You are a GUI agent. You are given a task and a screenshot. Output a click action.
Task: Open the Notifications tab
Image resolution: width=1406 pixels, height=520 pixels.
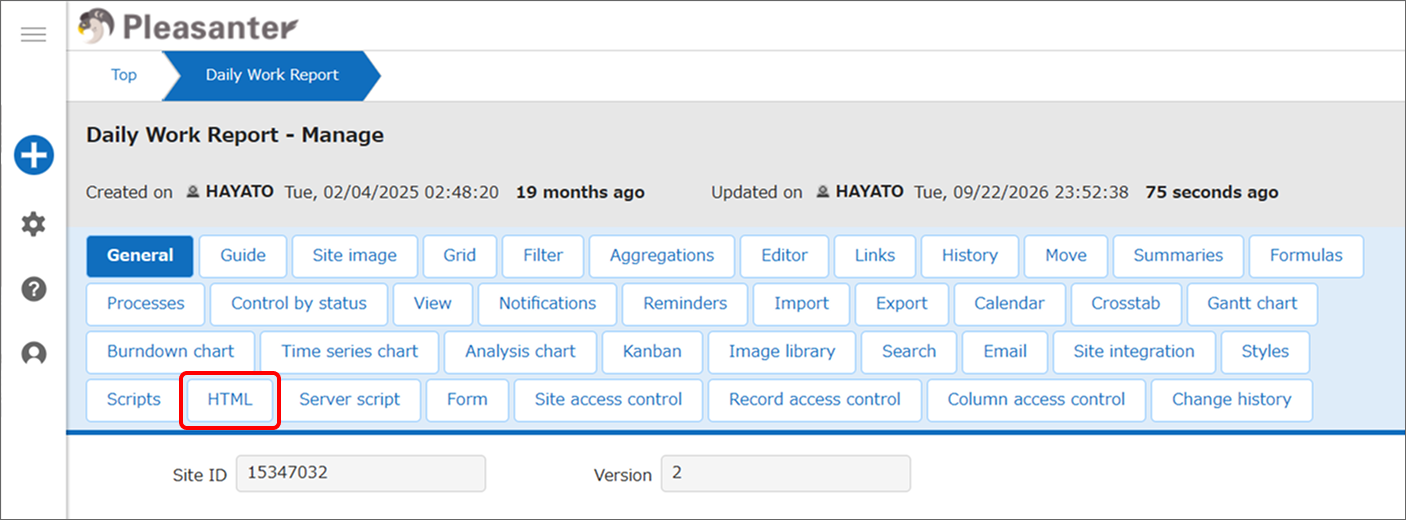[x=547, y=304]
